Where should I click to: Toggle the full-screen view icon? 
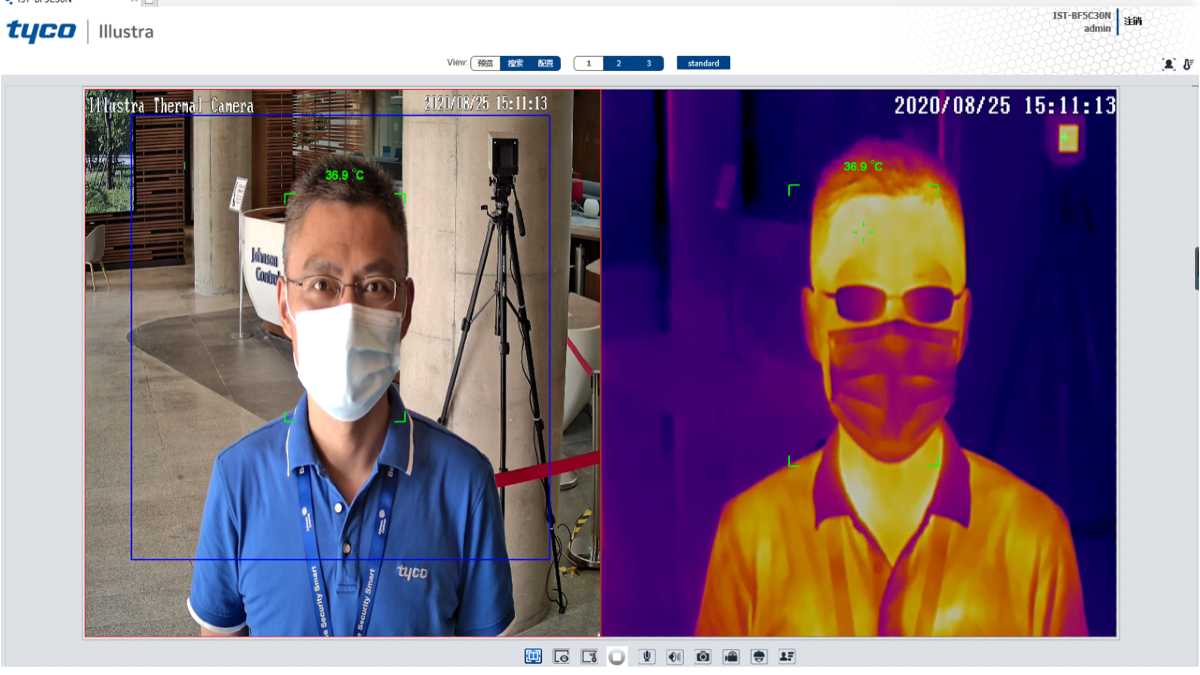[x=533, y=656]
